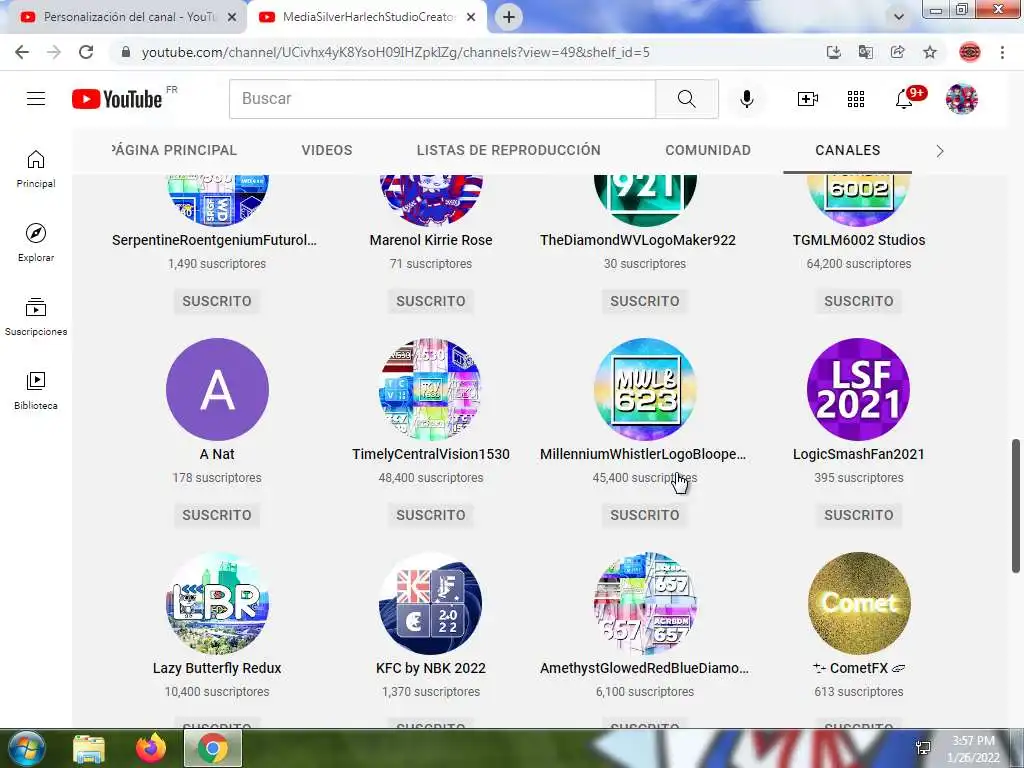Toggle SUSCRITO for TimelyCentralVision1530
The height and width of the screenshot is (768, 1024).
pos(431,515)
